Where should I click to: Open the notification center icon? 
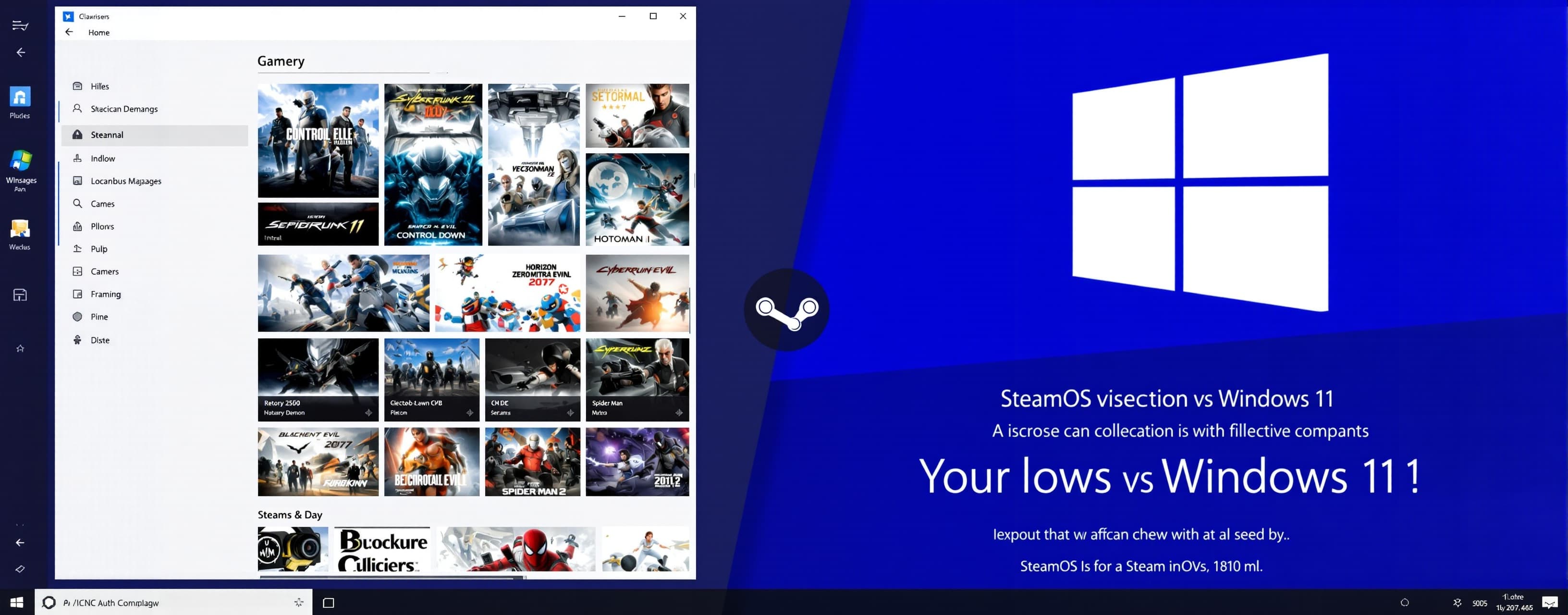click(1550, 602)
